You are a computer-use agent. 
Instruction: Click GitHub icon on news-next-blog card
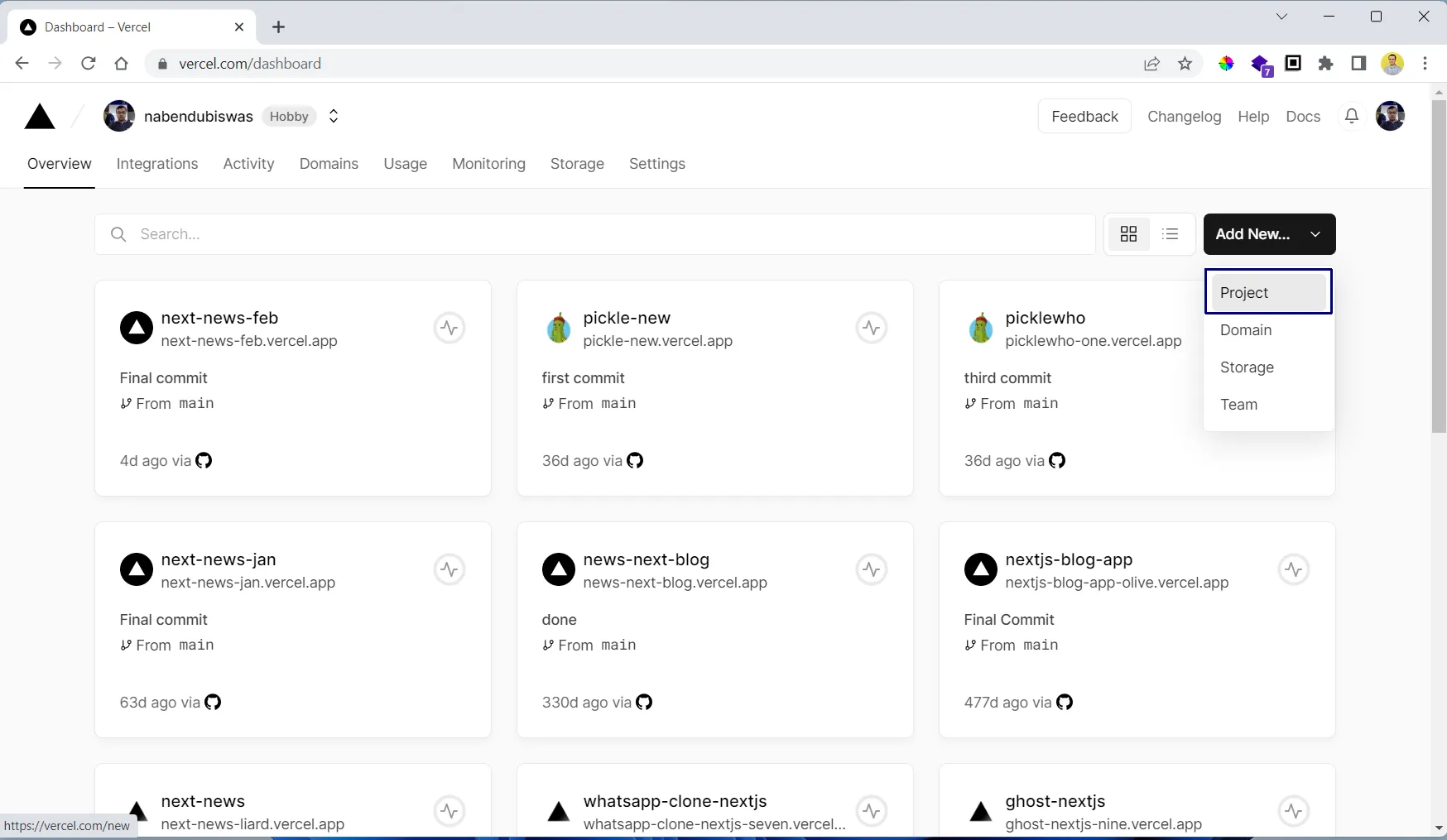pos(644,702)
